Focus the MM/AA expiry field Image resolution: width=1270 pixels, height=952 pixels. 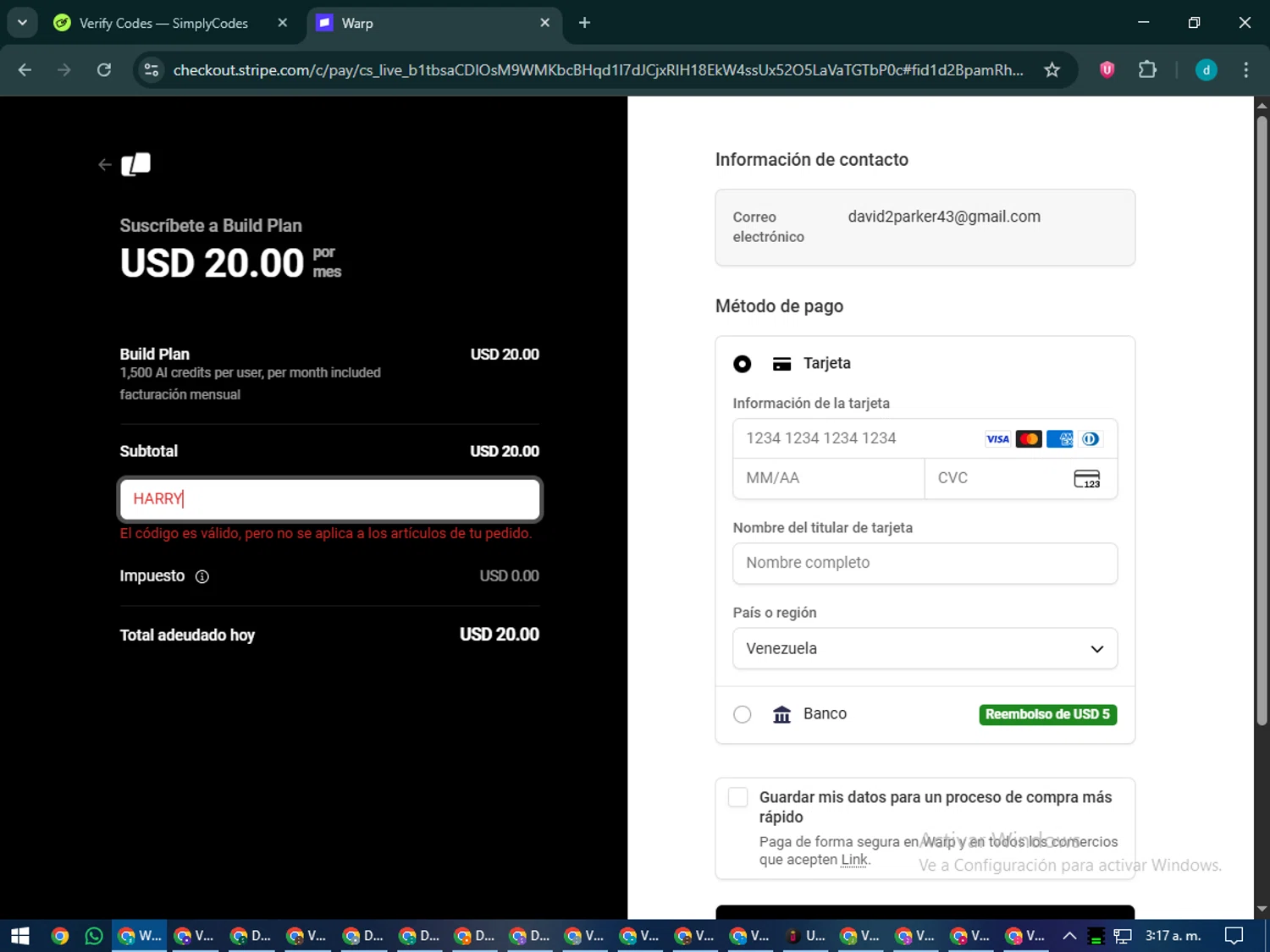829,478
